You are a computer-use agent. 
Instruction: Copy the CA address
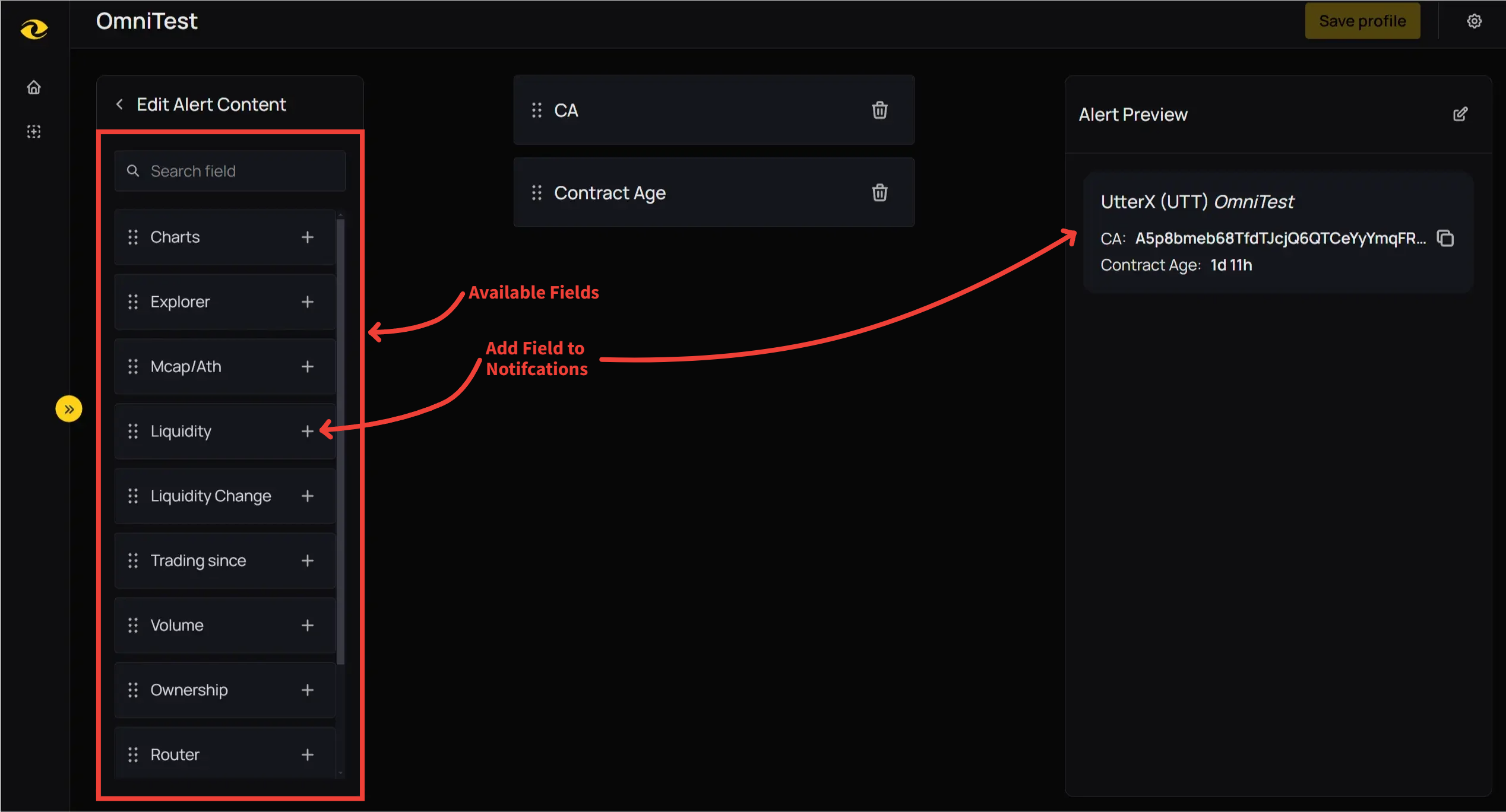point(1445,238)
